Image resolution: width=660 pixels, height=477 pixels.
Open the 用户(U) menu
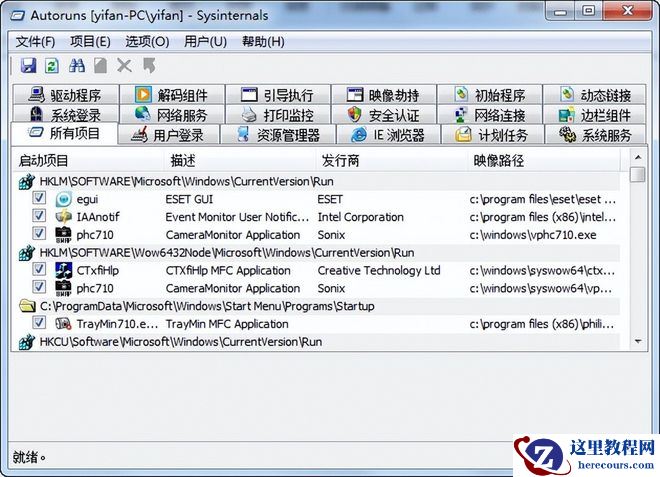[x=205, y=42]
